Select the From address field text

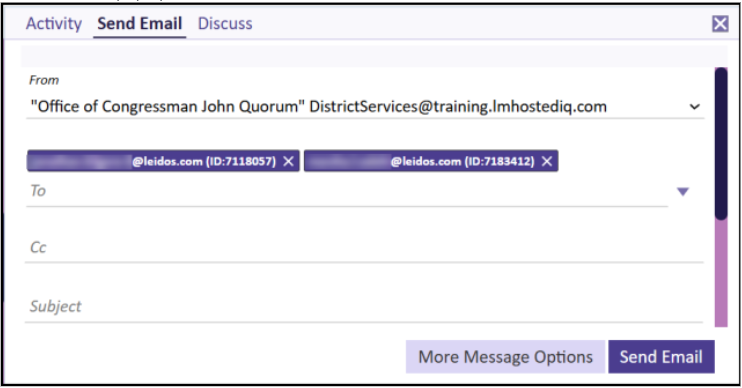(x=318, y=106)
